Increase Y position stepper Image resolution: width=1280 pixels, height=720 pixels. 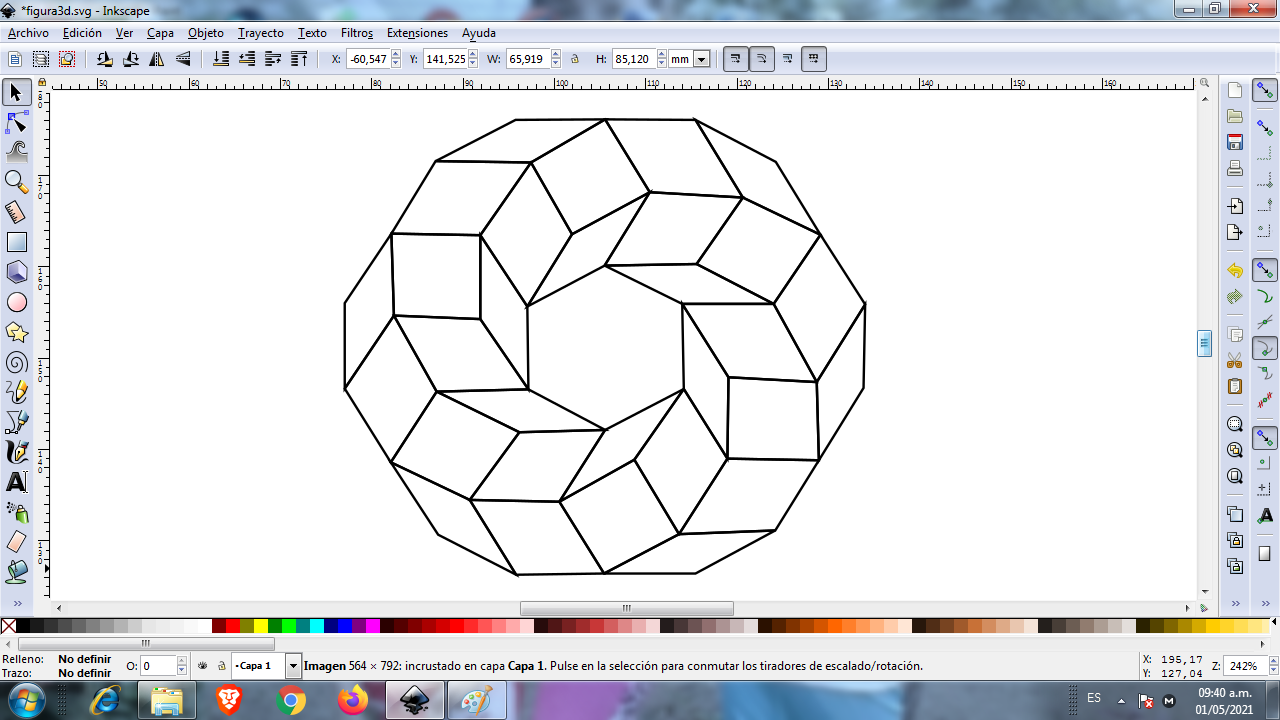click(473, 55)
